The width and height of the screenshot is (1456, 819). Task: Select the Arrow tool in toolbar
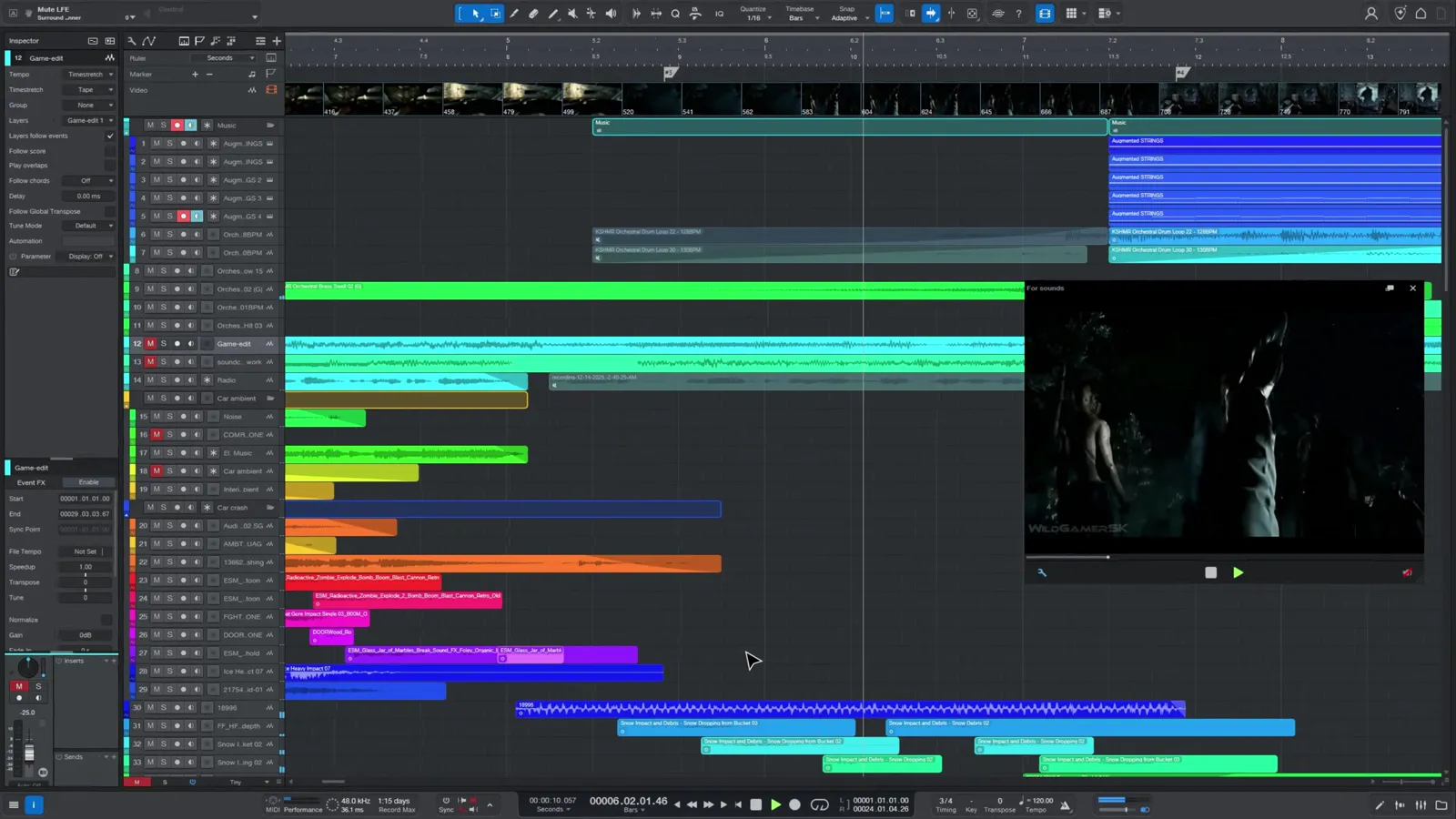click(x=476, y=14)
